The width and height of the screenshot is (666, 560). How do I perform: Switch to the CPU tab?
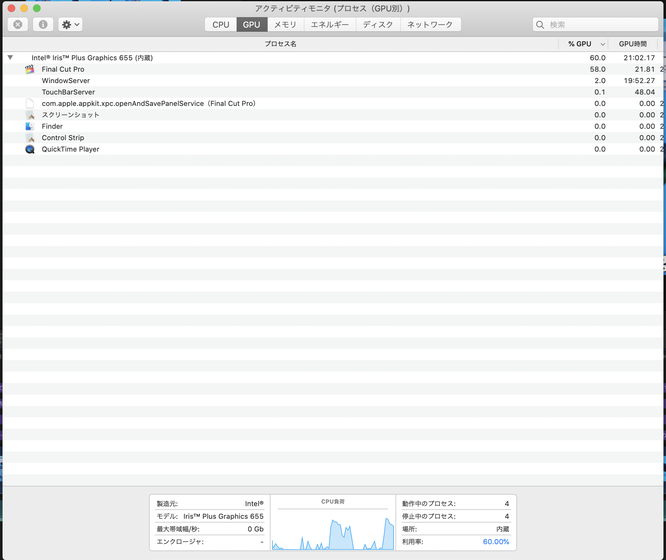[221, 25]
